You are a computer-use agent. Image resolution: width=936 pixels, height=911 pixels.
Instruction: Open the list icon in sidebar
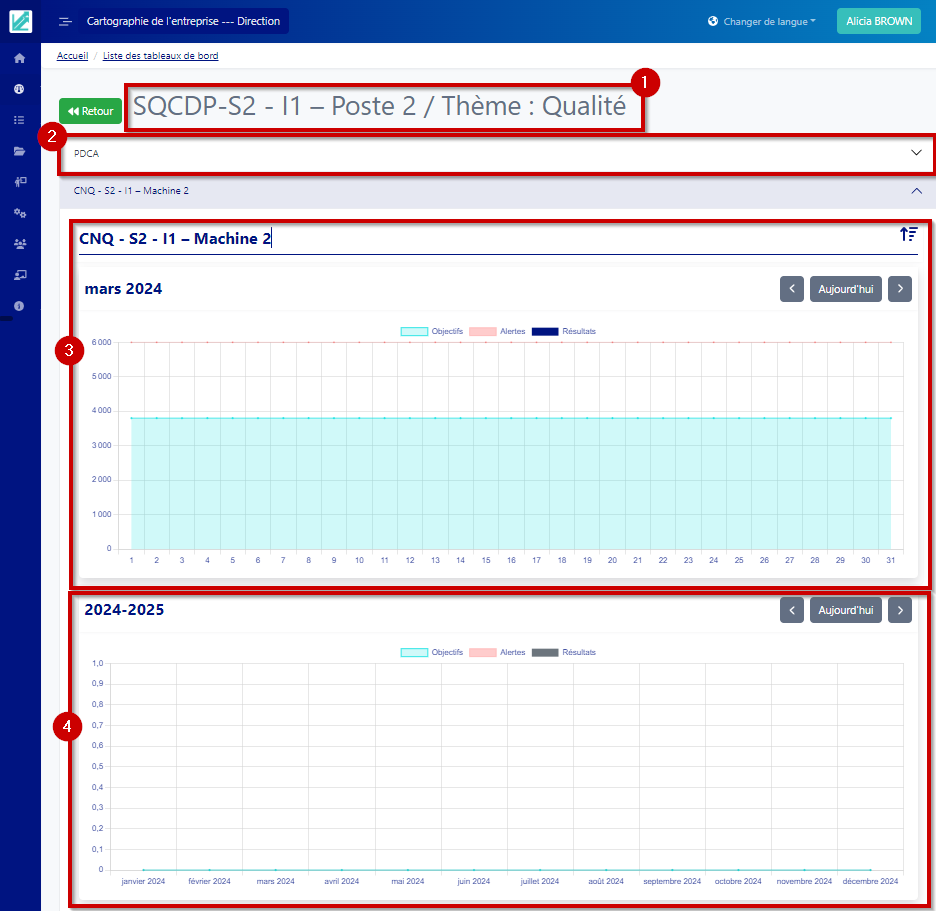[x=19, y=120]
